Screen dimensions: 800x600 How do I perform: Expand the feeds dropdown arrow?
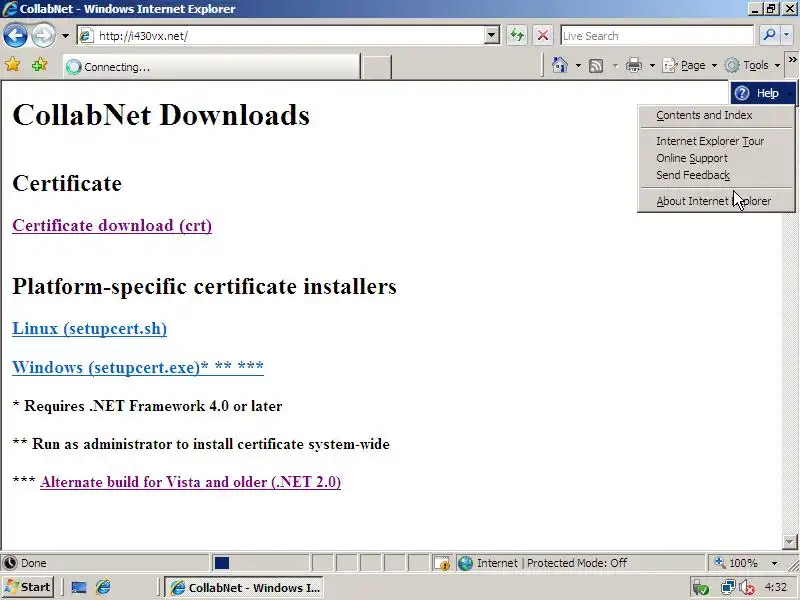point(615,65)
